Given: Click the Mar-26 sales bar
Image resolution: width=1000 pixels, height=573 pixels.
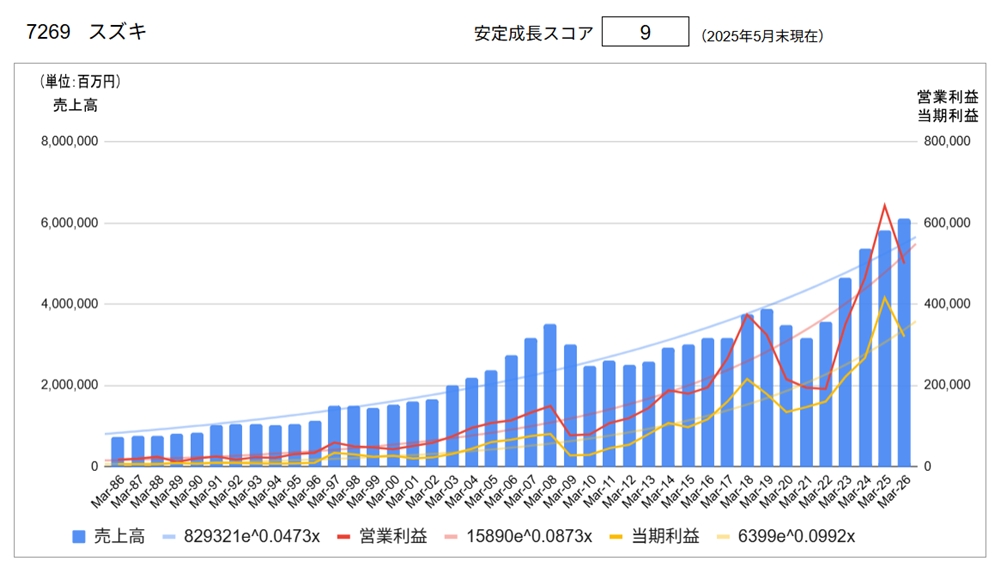Looking at the screenshot, I should pos(904,343).
